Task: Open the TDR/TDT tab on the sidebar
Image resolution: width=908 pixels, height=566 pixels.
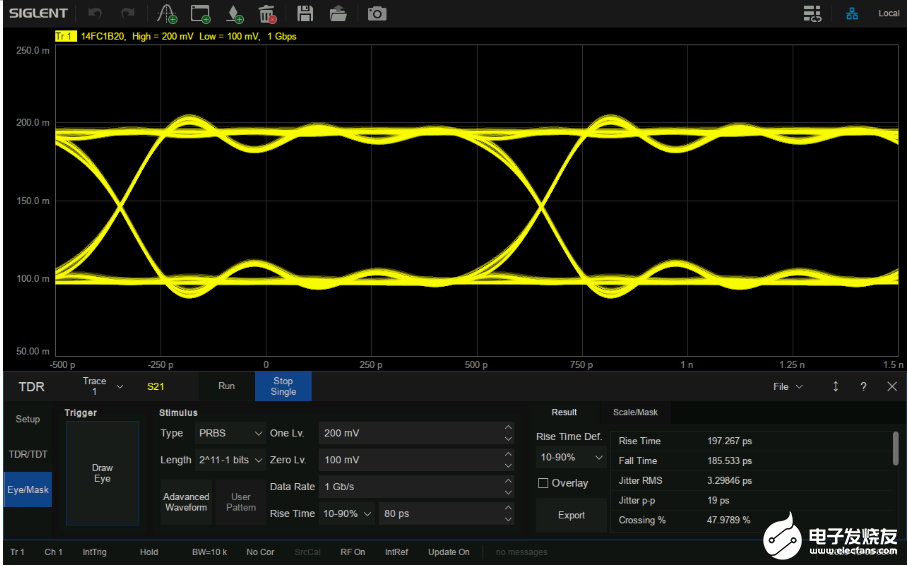Action: 28,454
